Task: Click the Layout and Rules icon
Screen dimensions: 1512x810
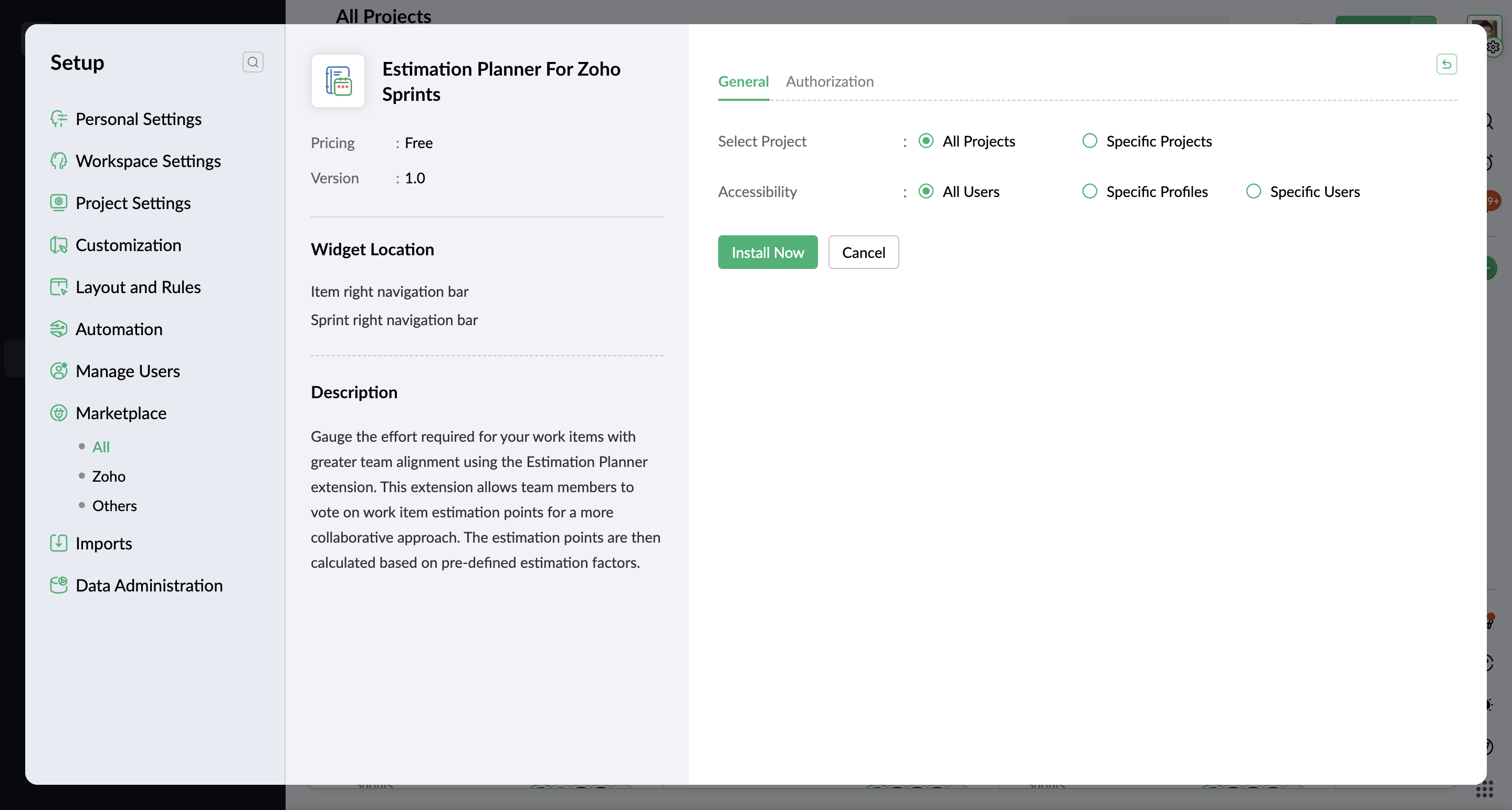Action: click(59, 287)
